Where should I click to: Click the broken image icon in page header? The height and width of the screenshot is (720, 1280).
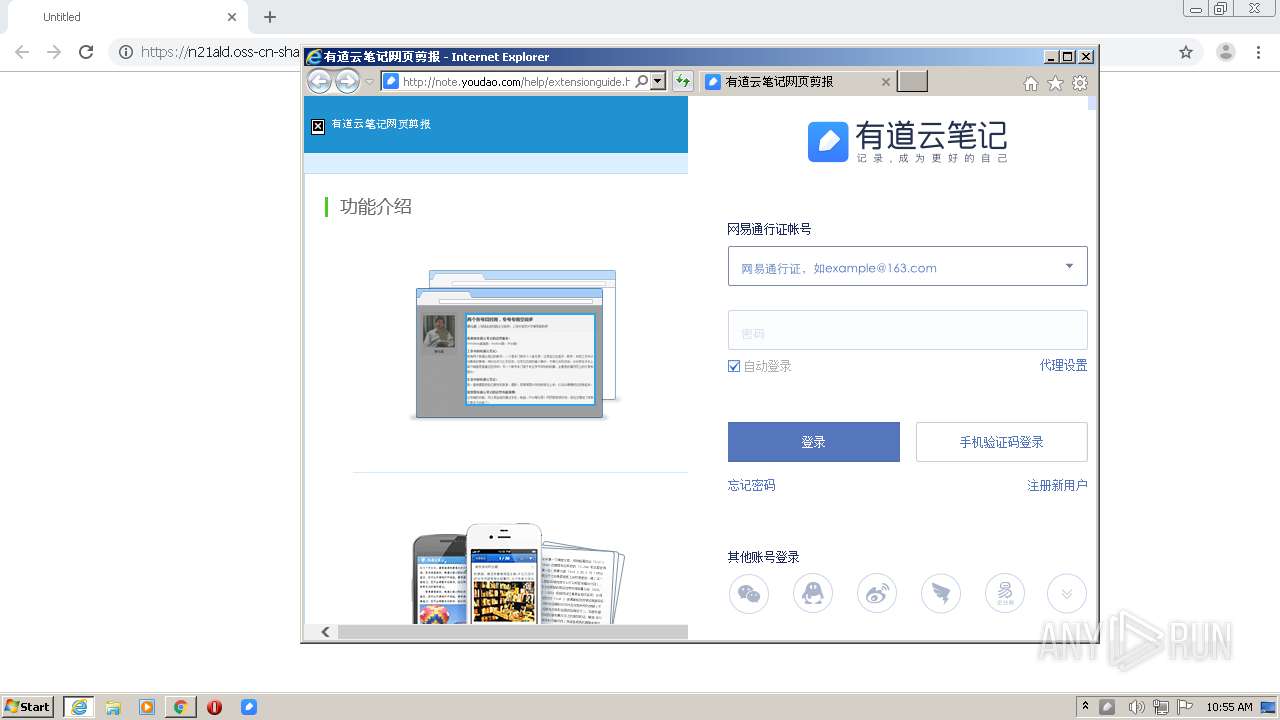pos(318,126)
